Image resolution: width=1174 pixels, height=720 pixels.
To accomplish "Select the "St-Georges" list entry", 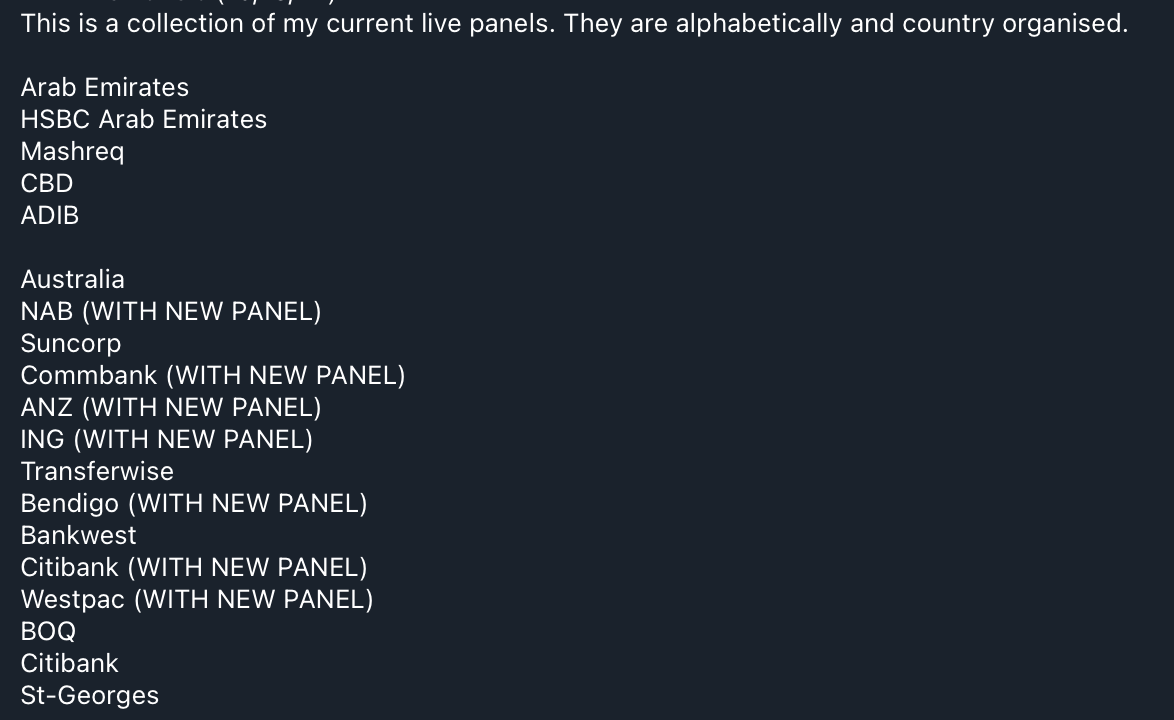I will tap(90, 695).
